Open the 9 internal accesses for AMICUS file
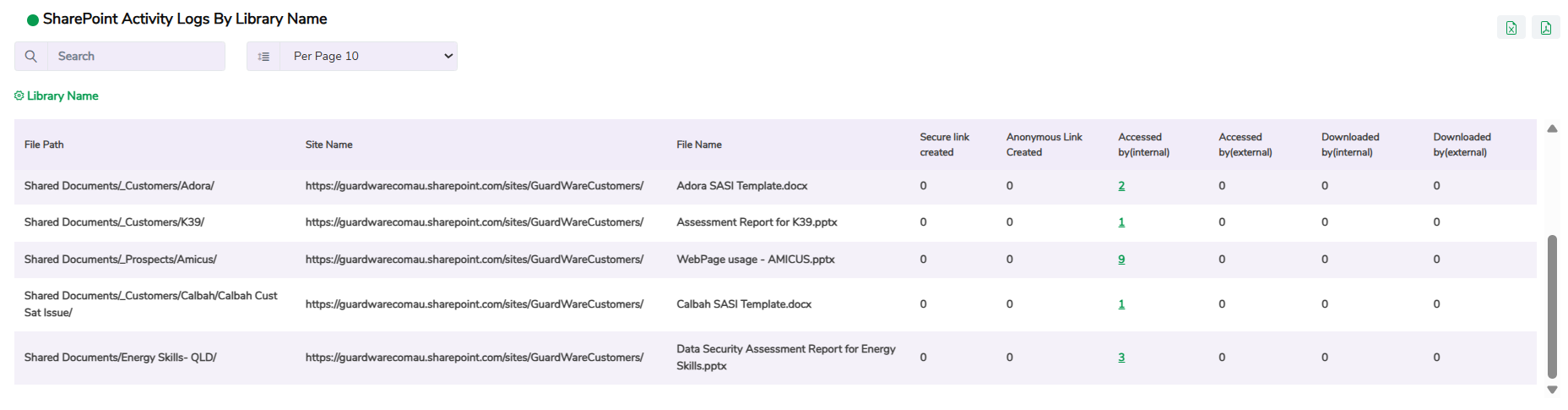 pyautogui.click(x=1121, y=260)
